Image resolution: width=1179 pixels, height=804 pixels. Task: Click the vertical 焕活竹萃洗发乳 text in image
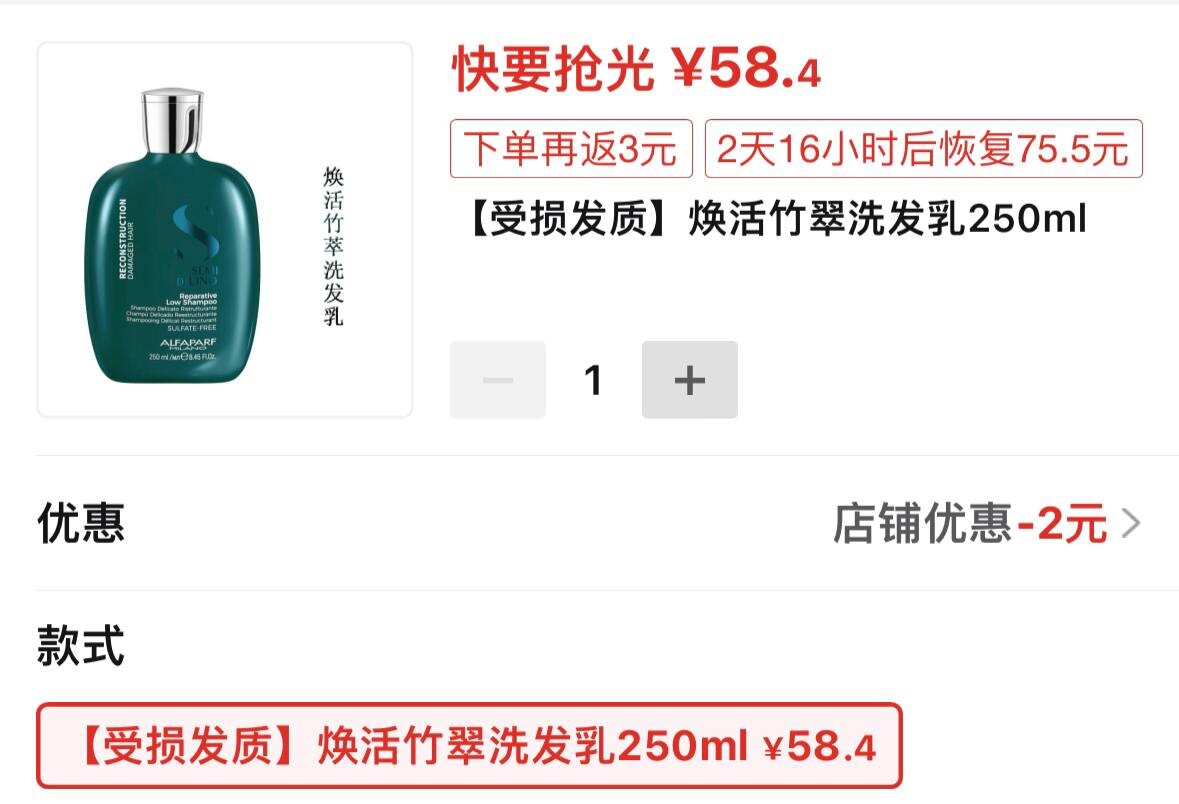tap(333, 246)
